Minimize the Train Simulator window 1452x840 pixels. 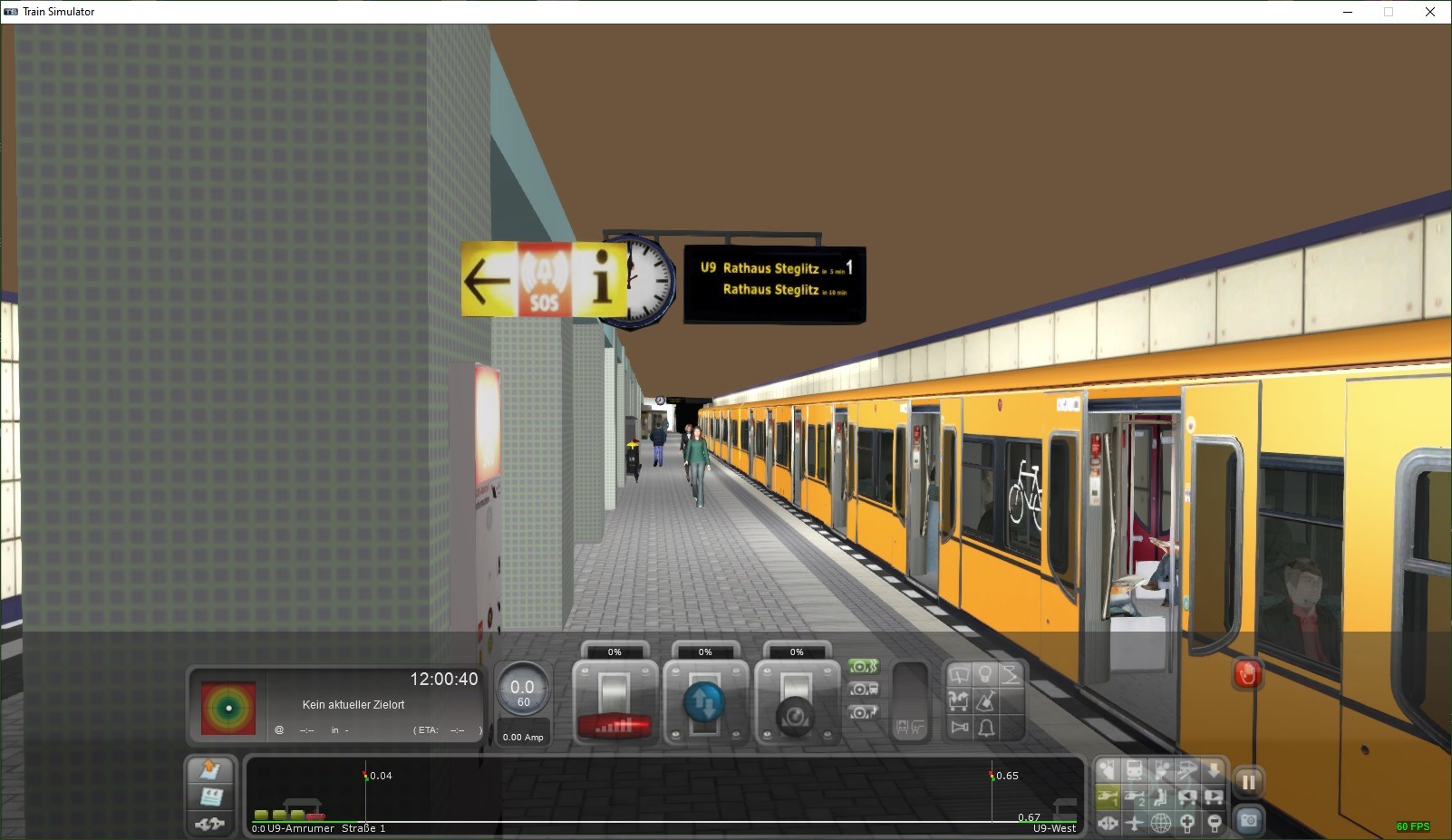point(1347,12)
